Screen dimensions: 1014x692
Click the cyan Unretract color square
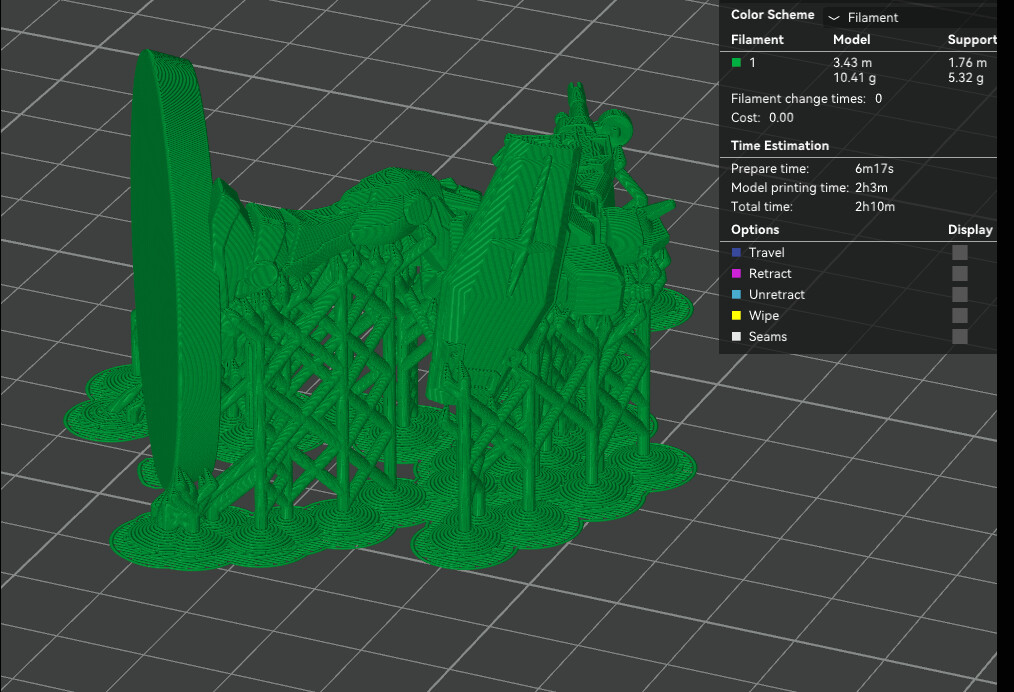point(736,294)
